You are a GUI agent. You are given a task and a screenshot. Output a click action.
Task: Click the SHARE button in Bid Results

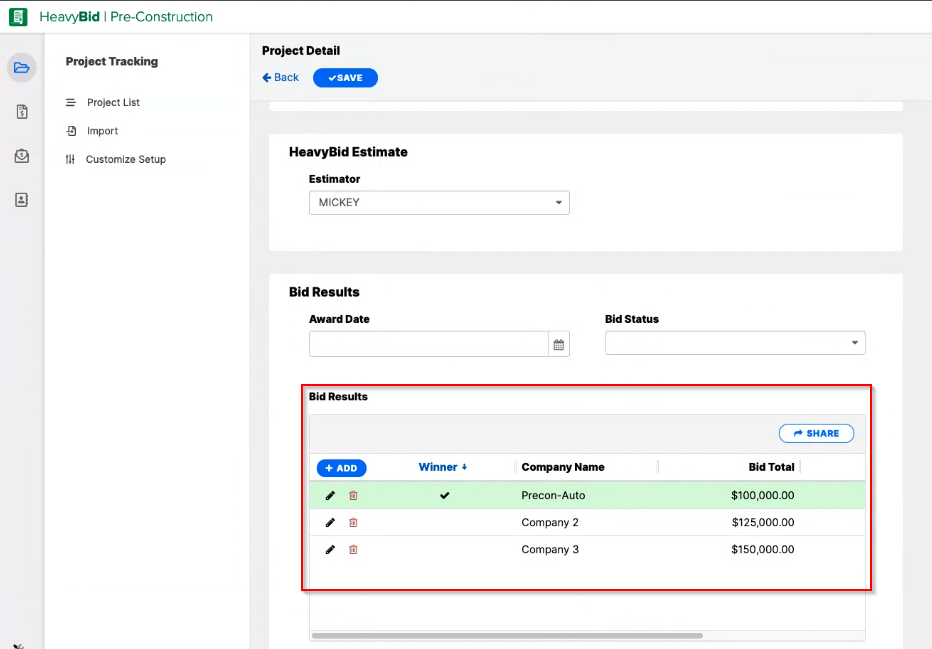(x=816, y=433)
